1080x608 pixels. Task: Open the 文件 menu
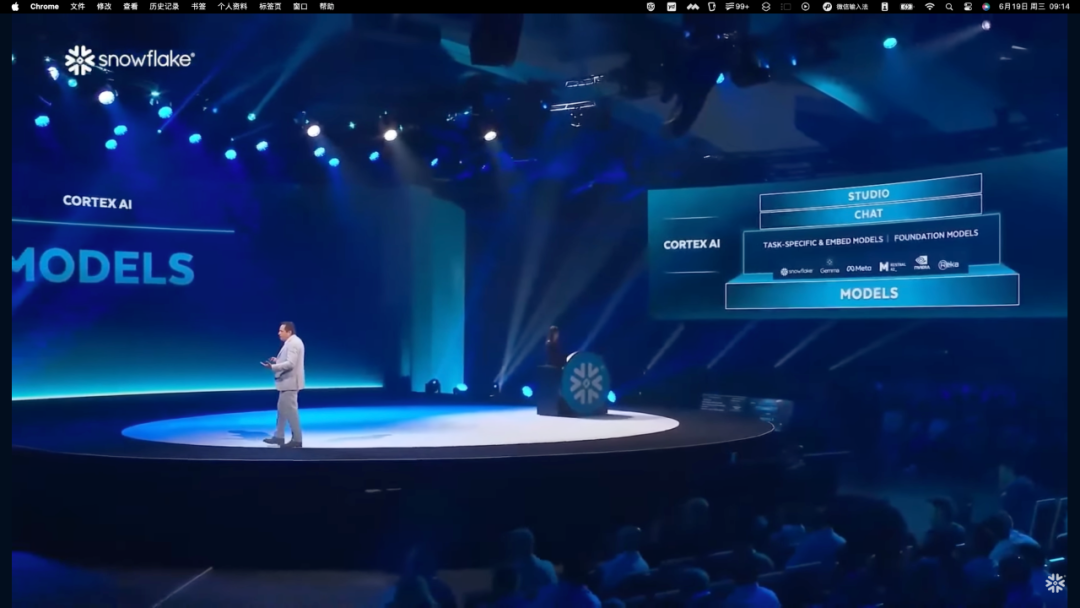(78, 6)
